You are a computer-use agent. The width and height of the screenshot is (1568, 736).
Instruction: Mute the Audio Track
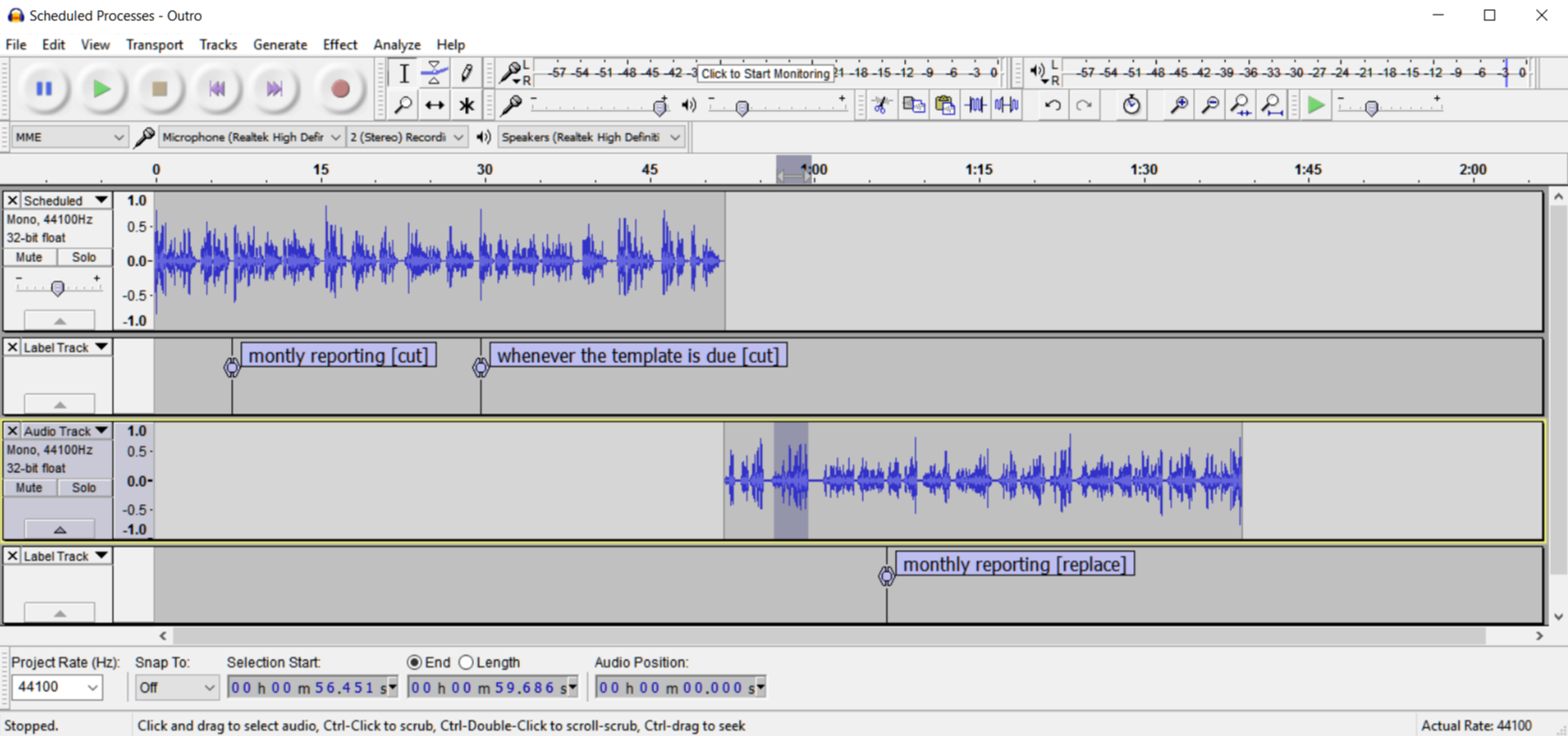click(x=29, y=488)
